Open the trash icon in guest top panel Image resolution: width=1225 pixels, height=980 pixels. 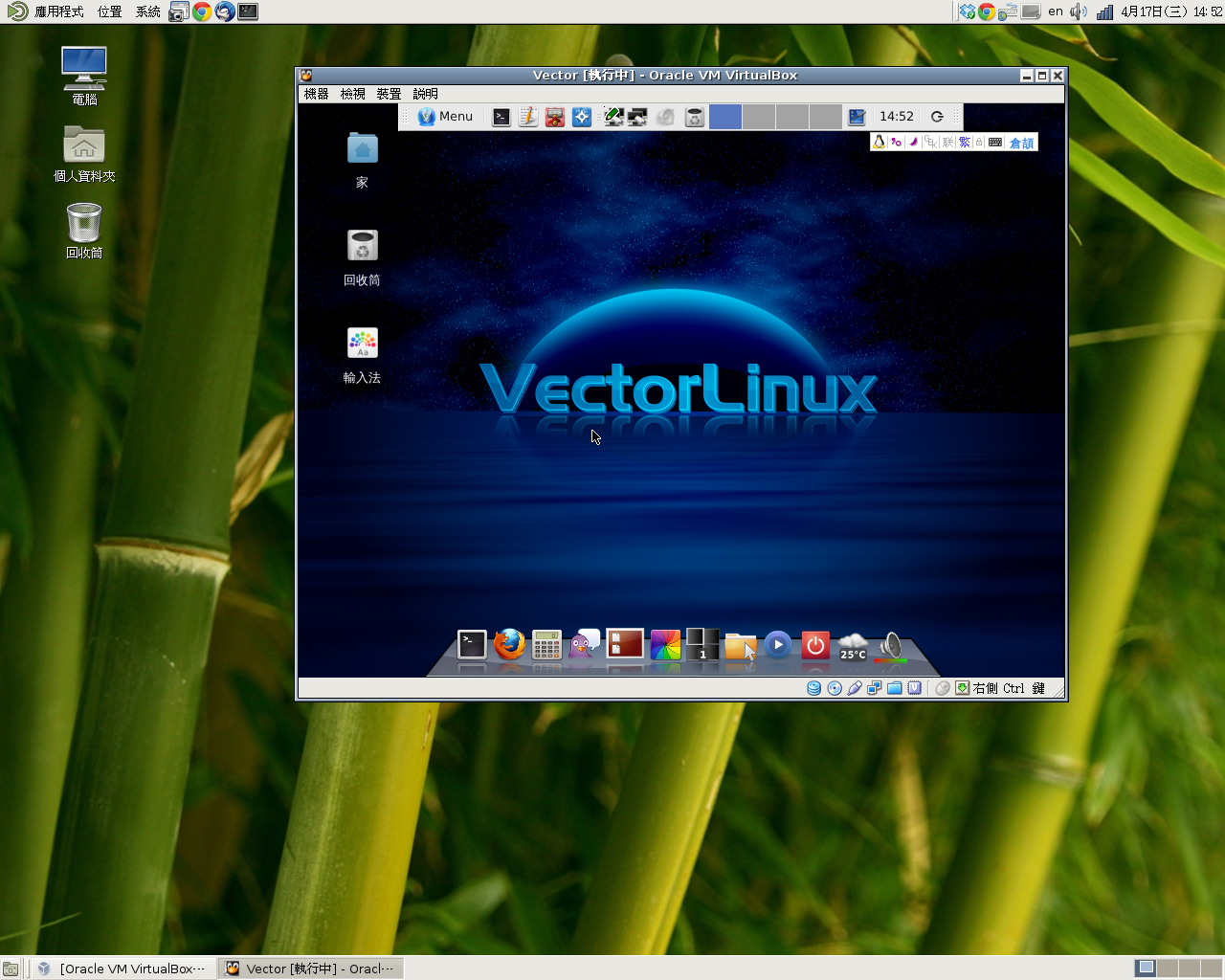coord(695,117)
